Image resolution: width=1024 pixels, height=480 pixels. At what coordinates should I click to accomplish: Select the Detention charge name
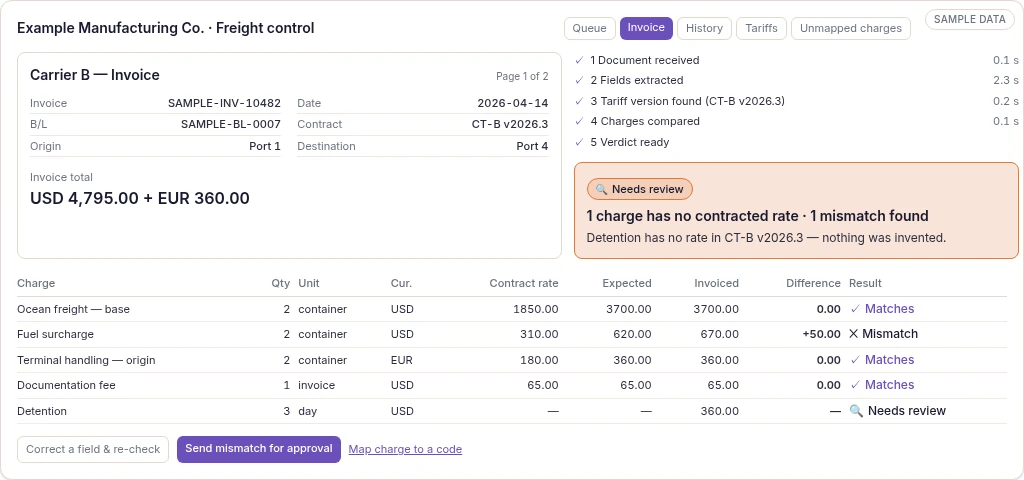pyautogui.click(x=42, y=411)
